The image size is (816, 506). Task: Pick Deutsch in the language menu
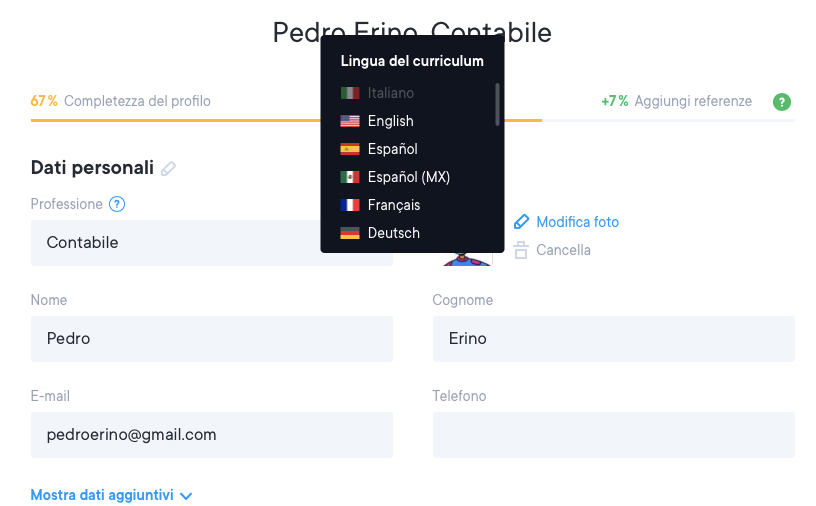393,233
